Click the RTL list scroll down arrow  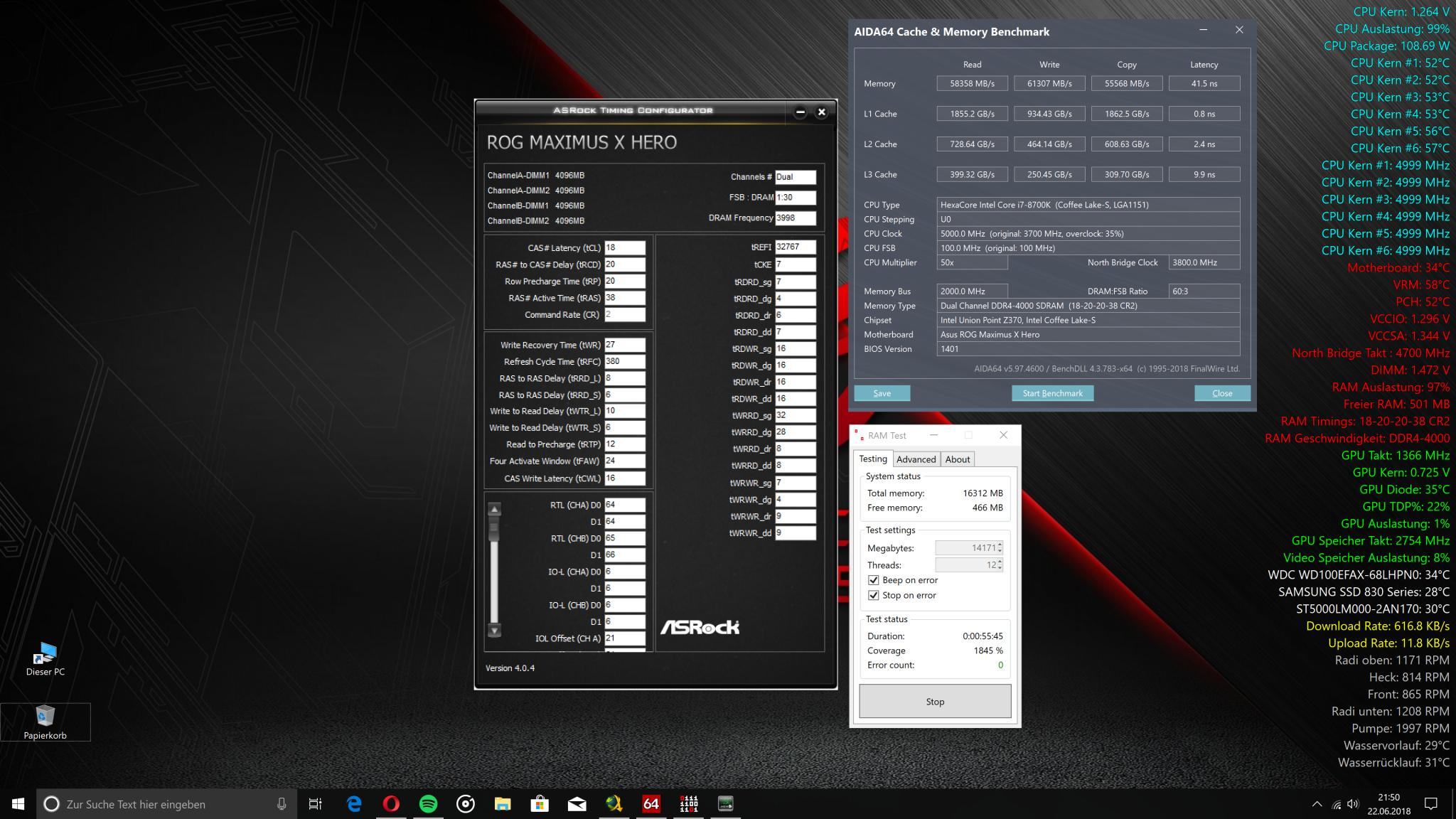coord(495,630)
